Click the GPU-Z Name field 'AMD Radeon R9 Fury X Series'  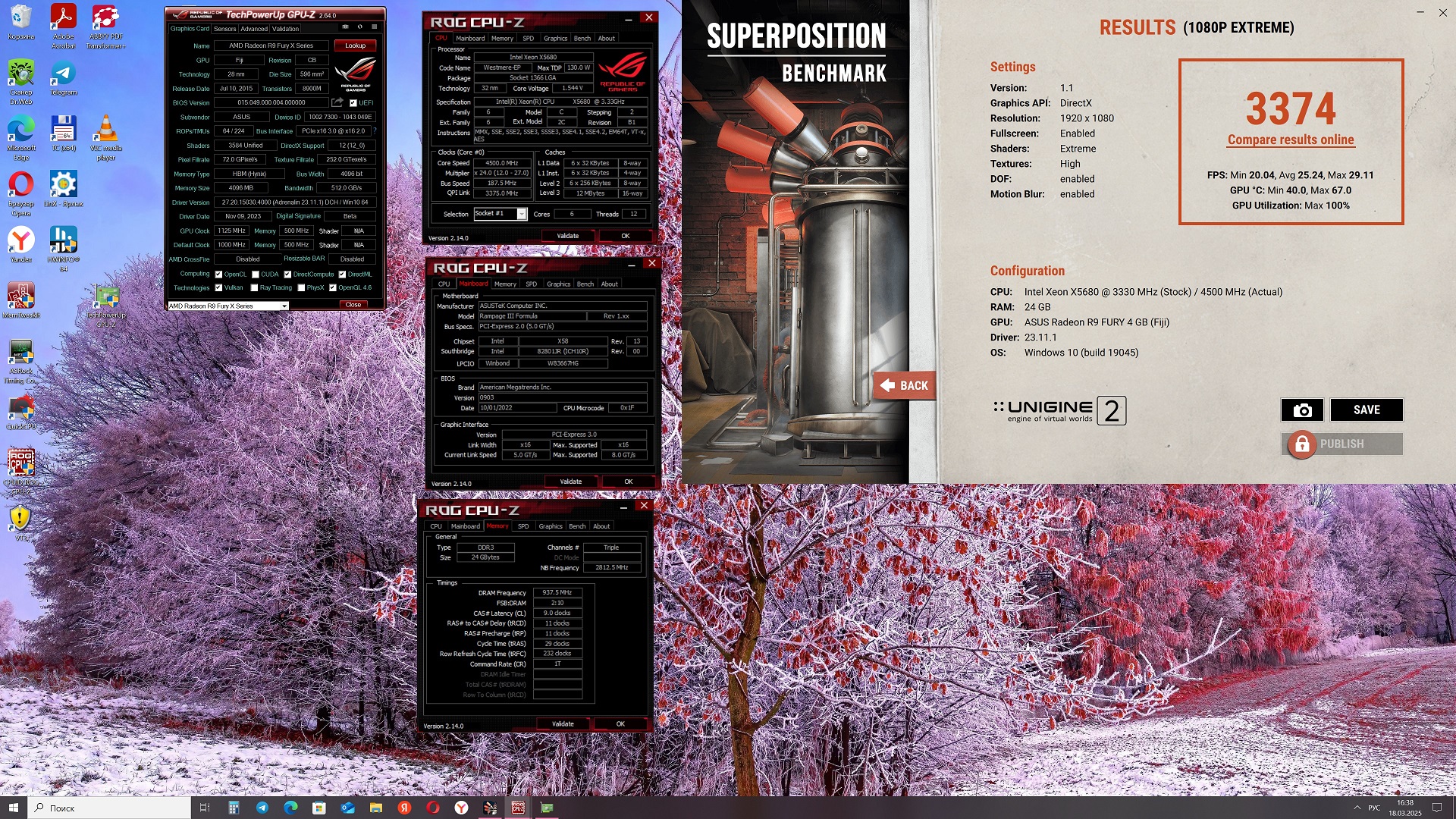tap(271, 45)
